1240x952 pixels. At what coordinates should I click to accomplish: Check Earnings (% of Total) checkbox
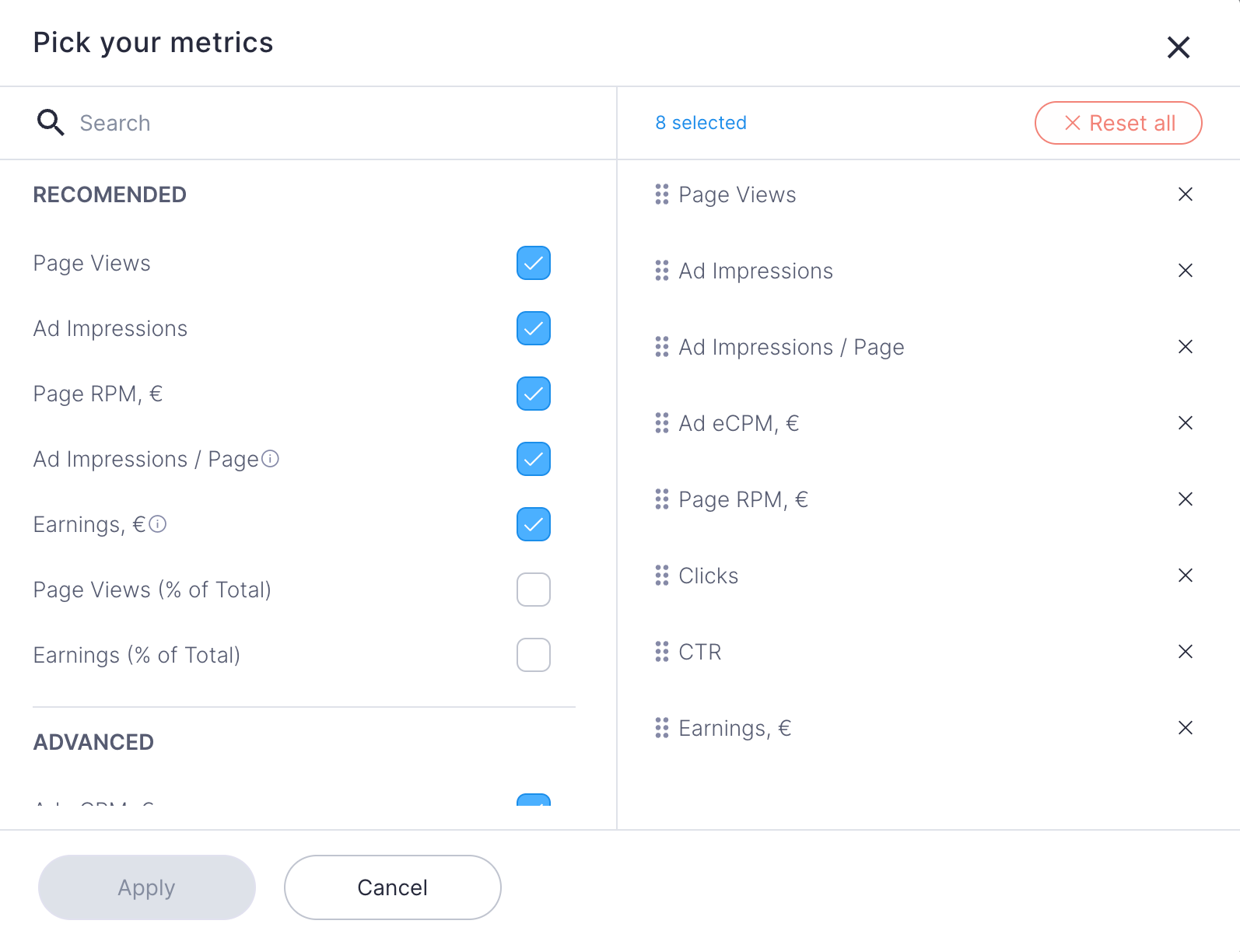534,655
